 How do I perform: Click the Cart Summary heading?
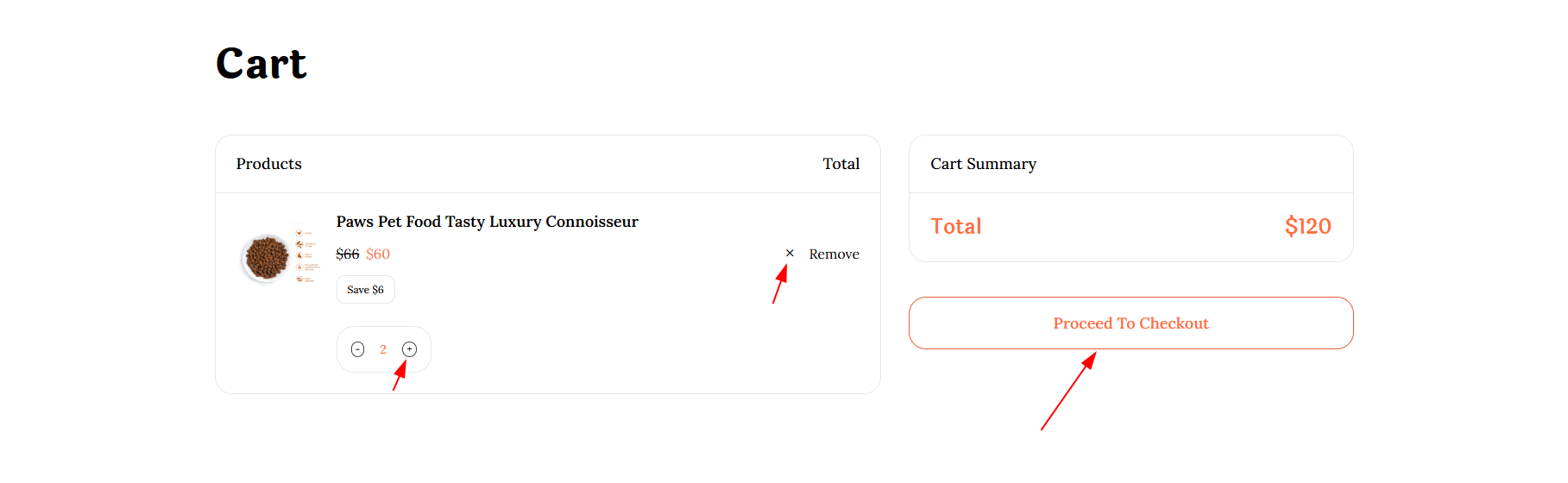pos(983,164)
